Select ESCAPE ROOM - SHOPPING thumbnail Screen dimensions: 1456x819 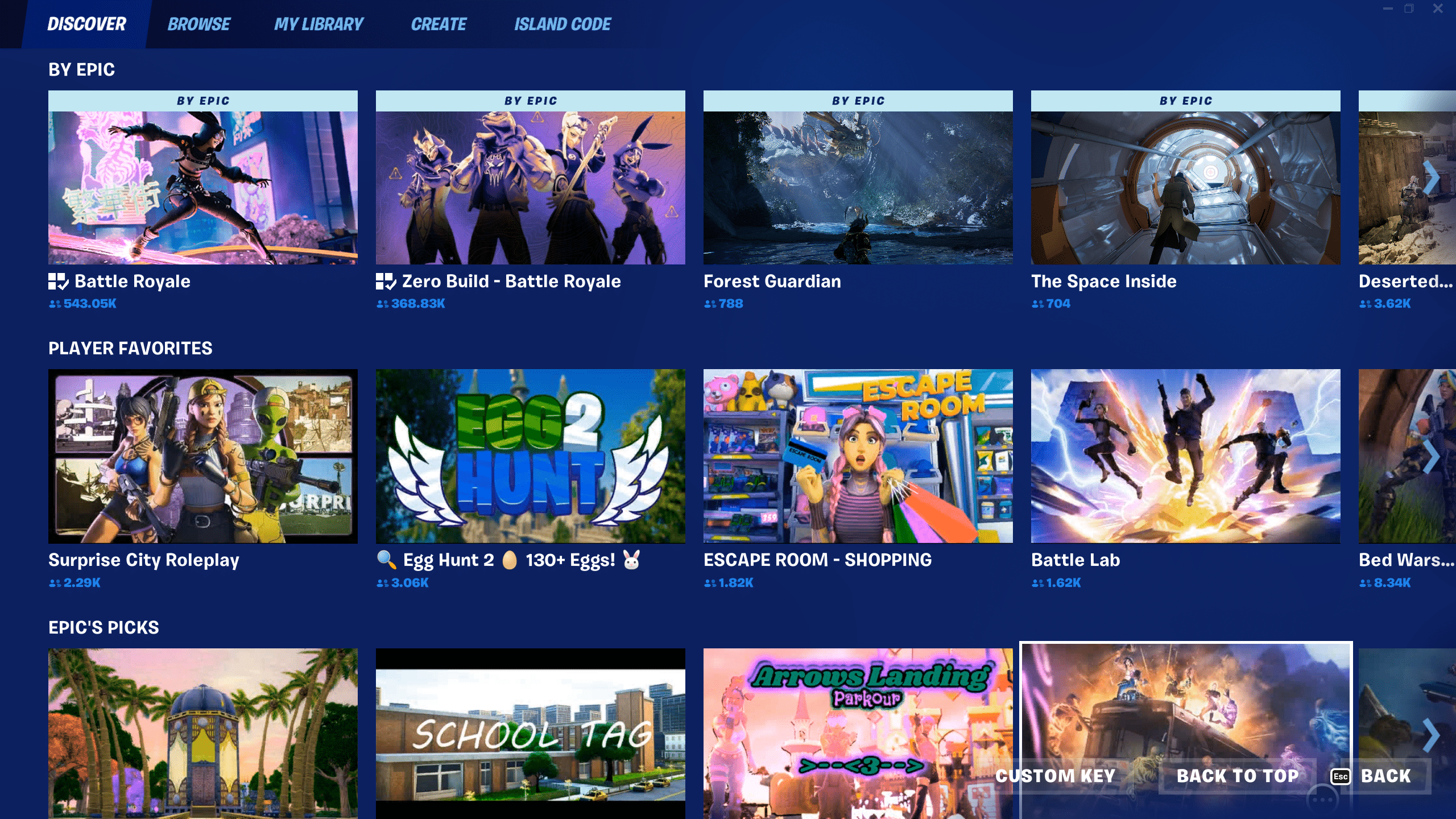(x=858, y=456)
